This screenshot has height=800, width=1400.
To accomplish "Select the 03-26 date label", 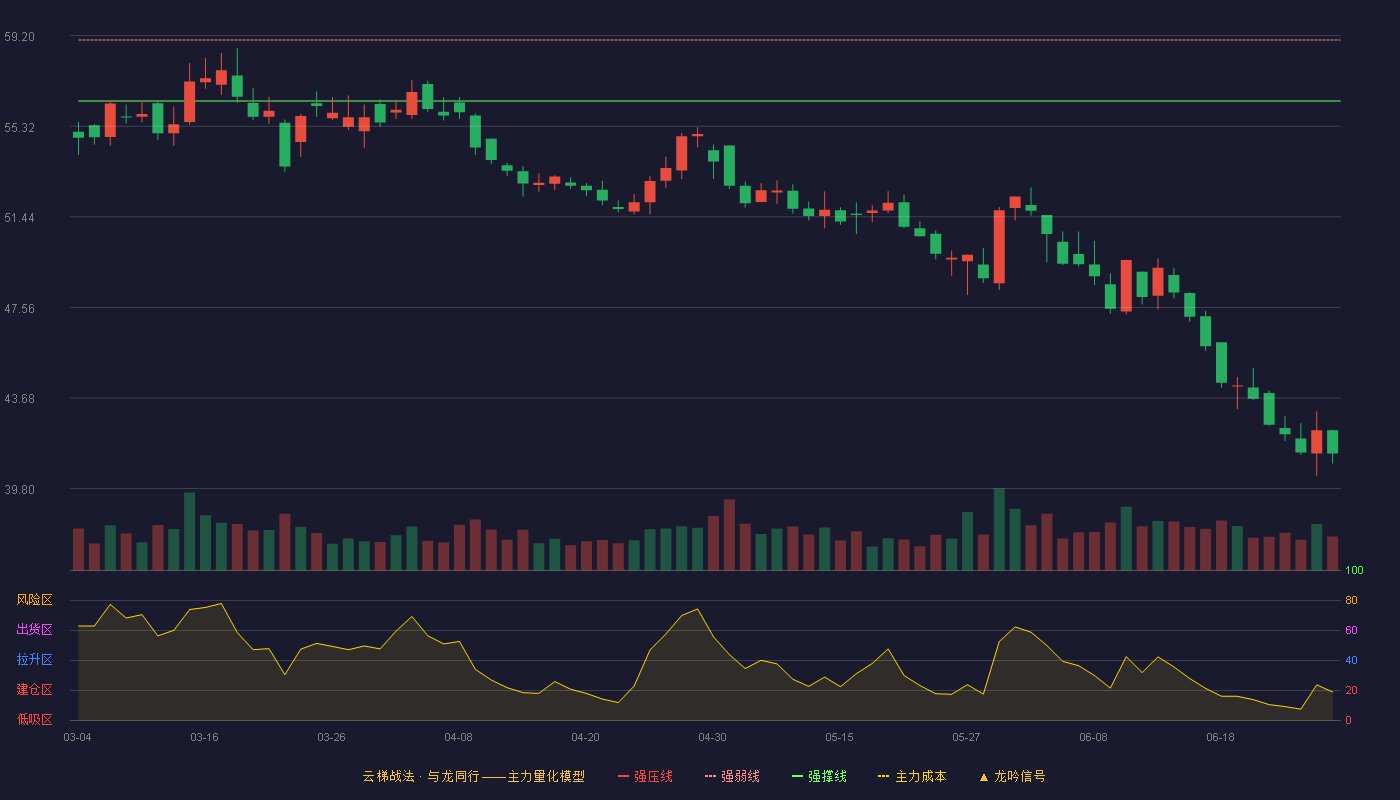I will point(331,737).
